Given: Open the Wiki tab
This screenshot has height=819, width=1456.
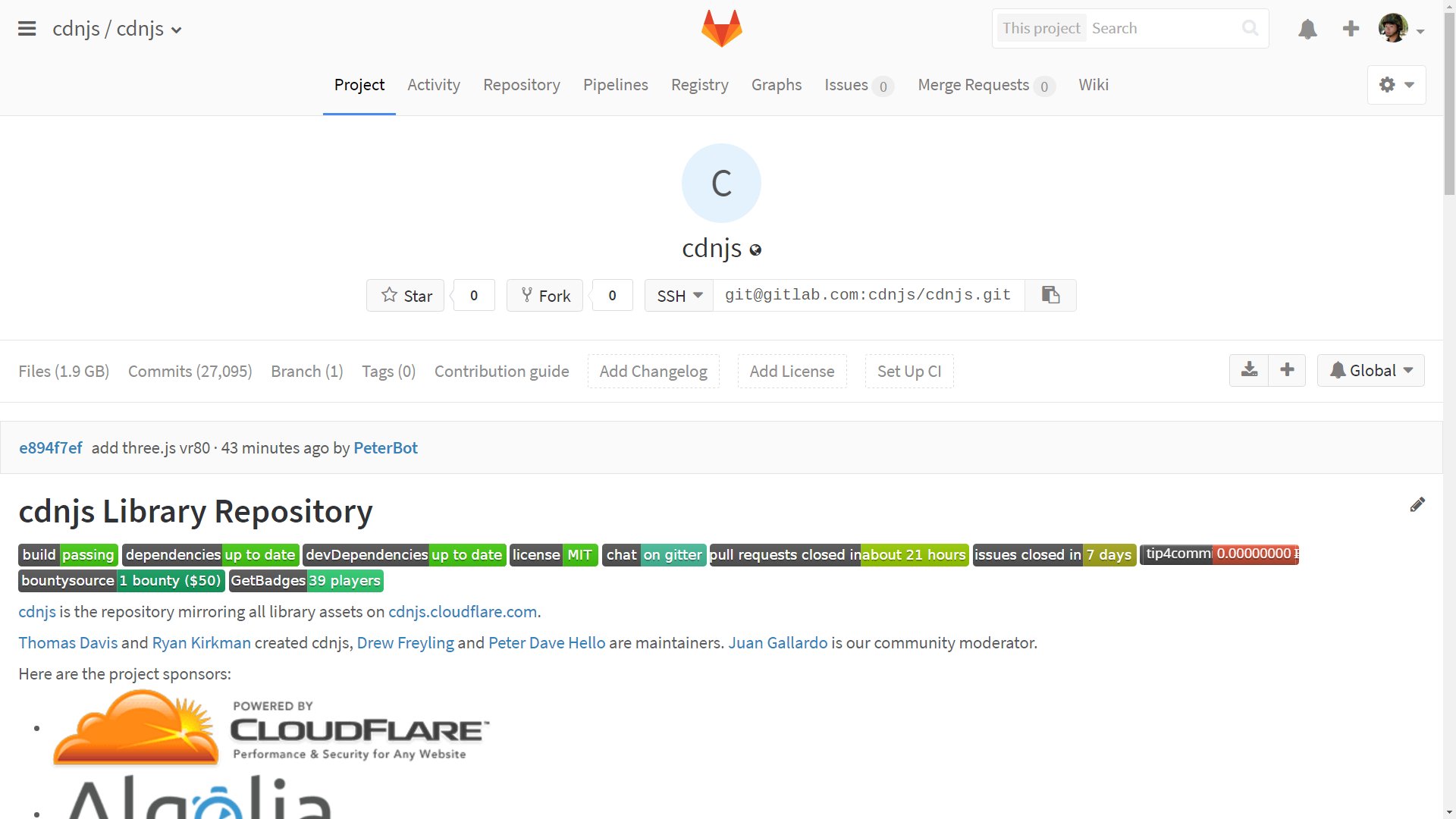Looking at the screenshot, I should 1094,85.
